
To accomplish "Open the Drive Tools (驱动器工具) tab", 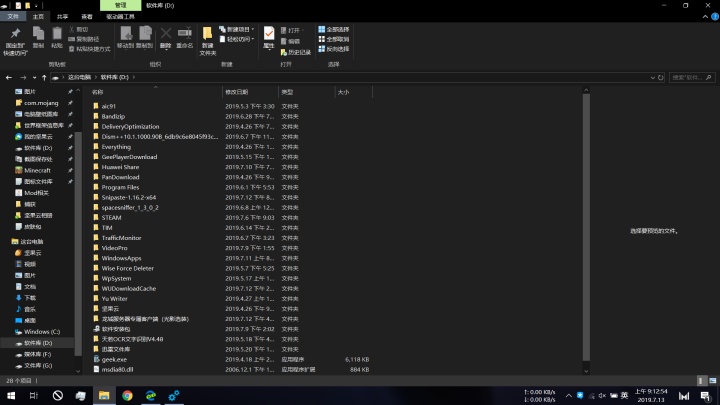I will point(120,17).
